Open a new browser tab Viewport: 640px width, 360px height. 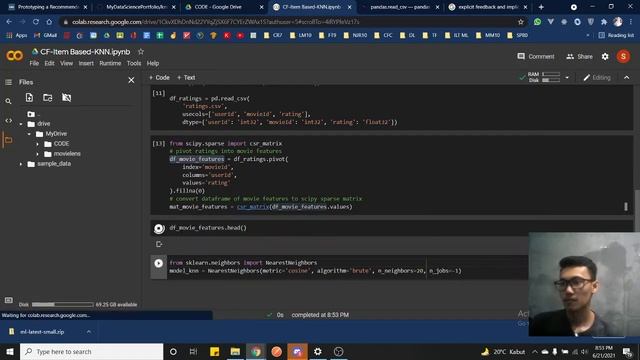point(541,7)
